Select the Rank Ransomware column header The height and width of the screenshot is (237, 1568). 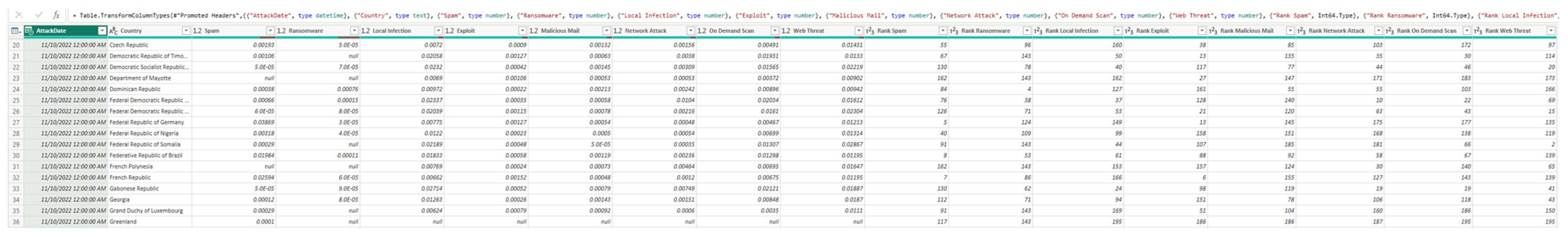986,31
